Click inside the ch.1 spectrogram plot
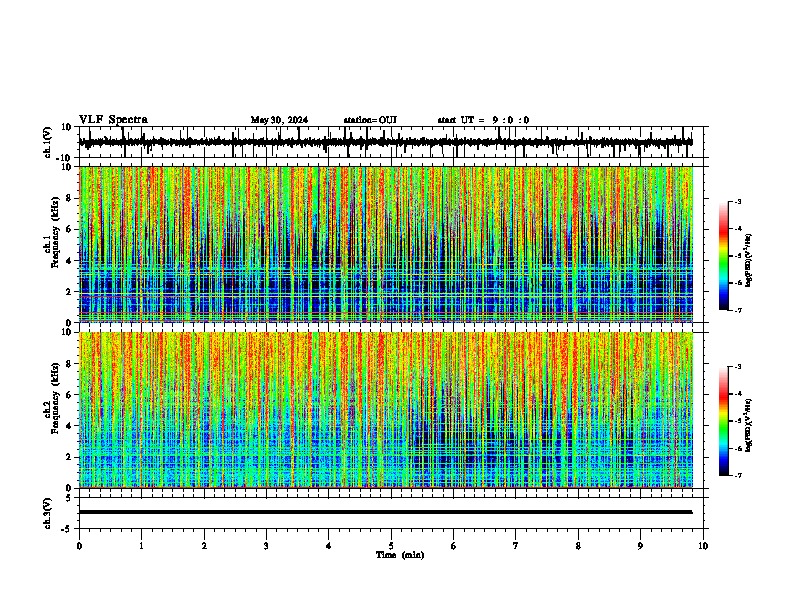 386,244
